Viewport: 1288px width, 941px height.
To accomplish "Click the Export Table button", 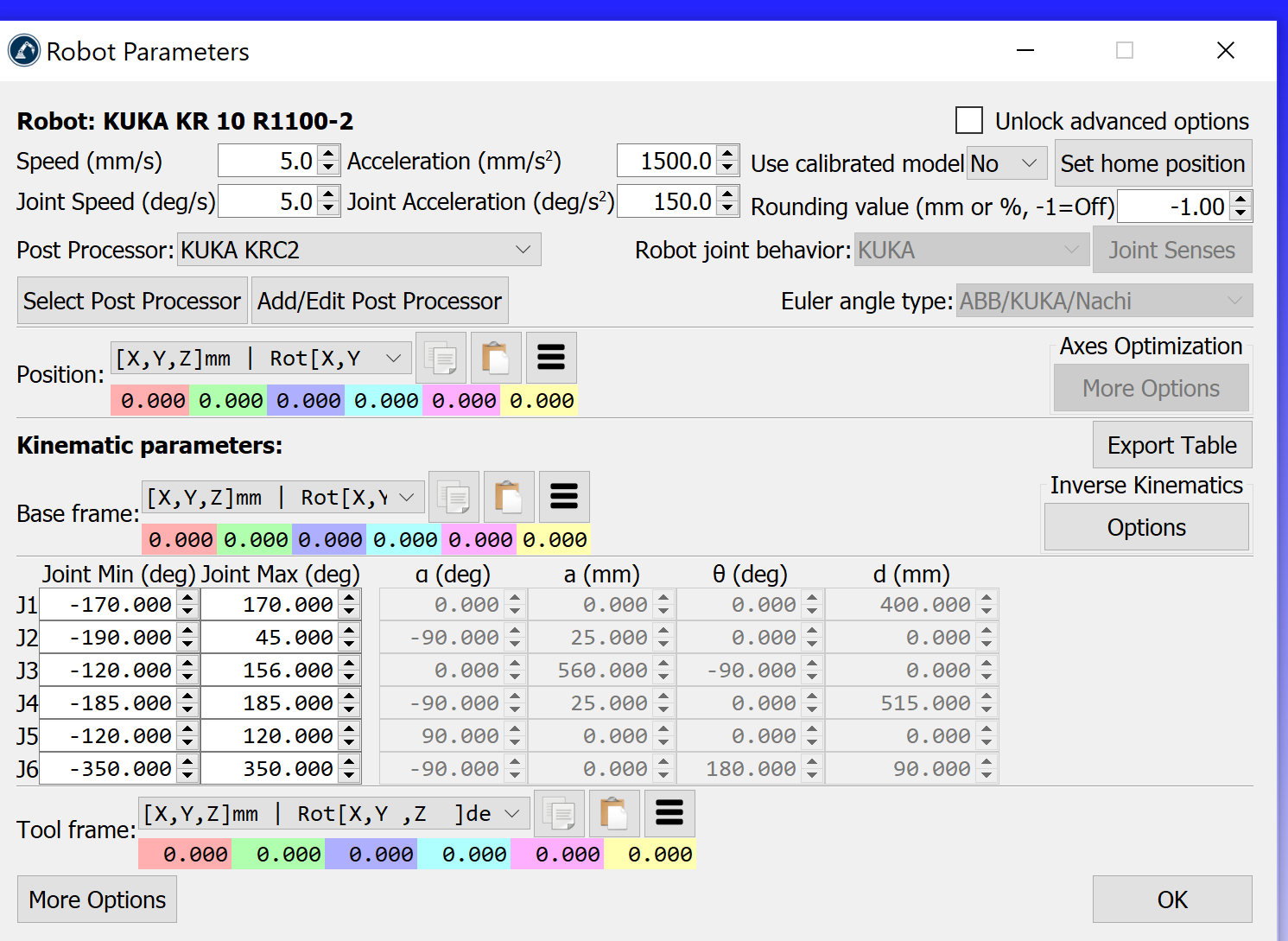I will tap(1171, 445).
